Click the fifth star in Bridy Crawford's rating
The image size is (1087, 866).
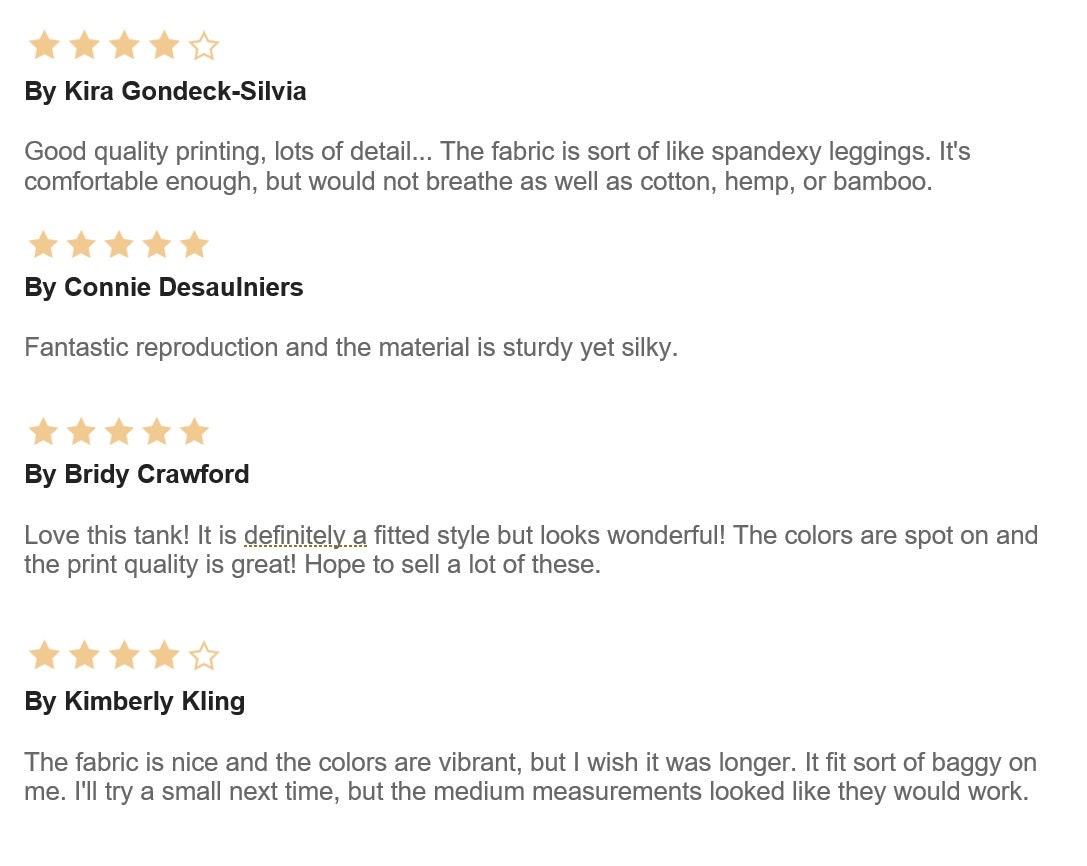(194, 431)
